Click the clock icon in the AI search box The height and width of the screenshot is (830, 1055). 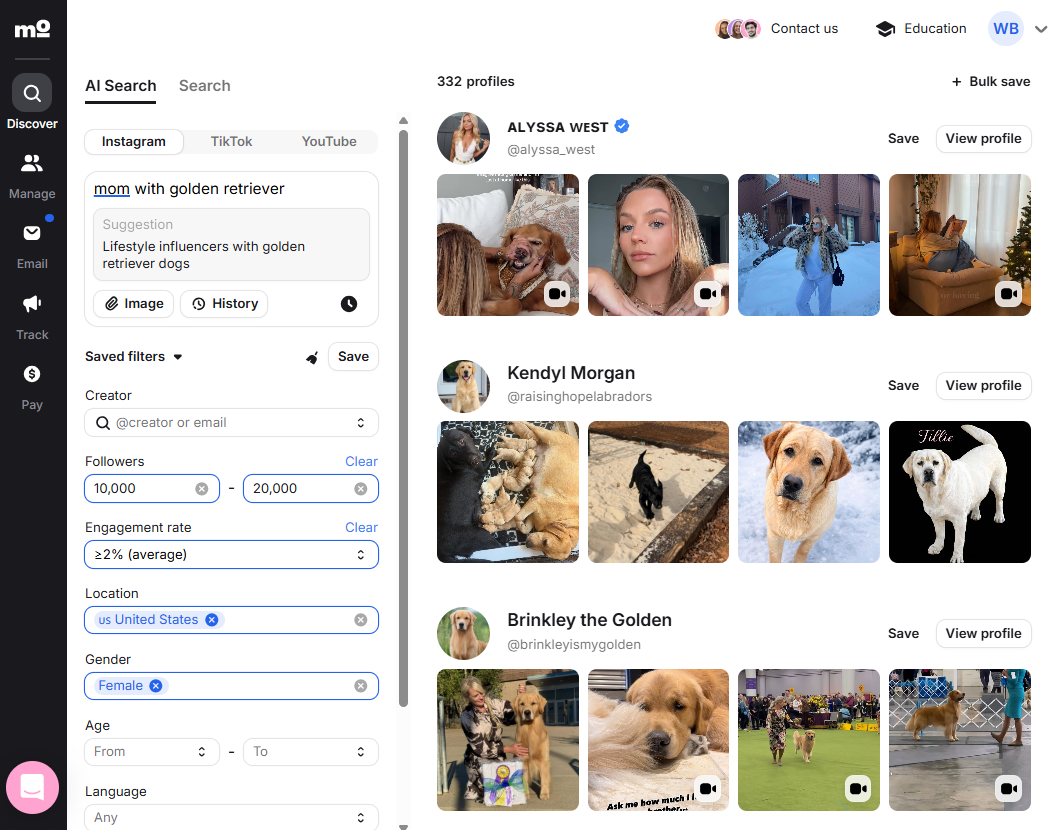[x=349, y=304]
